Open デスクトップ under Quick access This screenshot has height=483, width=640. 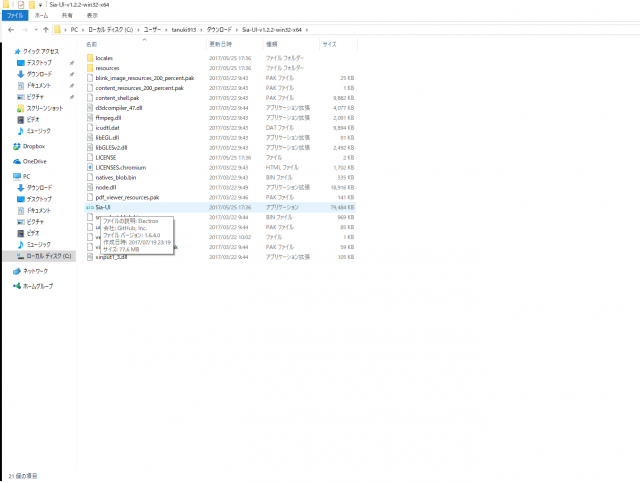(39, 63)
